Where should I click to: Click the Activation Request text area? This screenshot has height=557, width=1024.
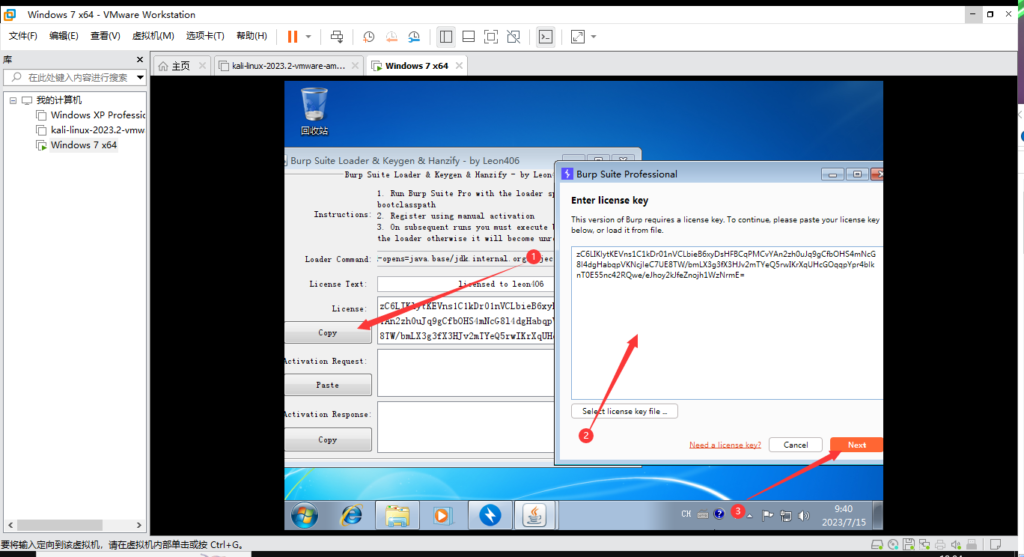click(466, 373)
